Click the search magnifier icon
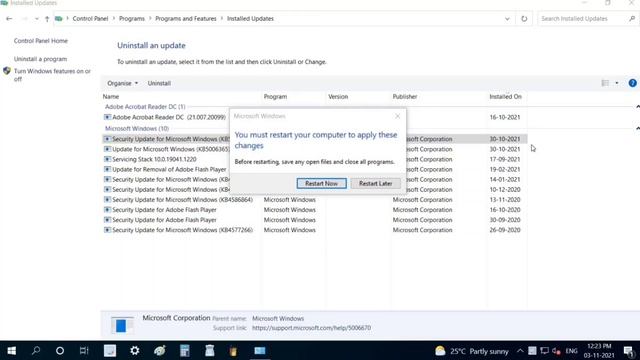Image resolution: width=640 pixels, height=360 pixels. click(632, 19)
